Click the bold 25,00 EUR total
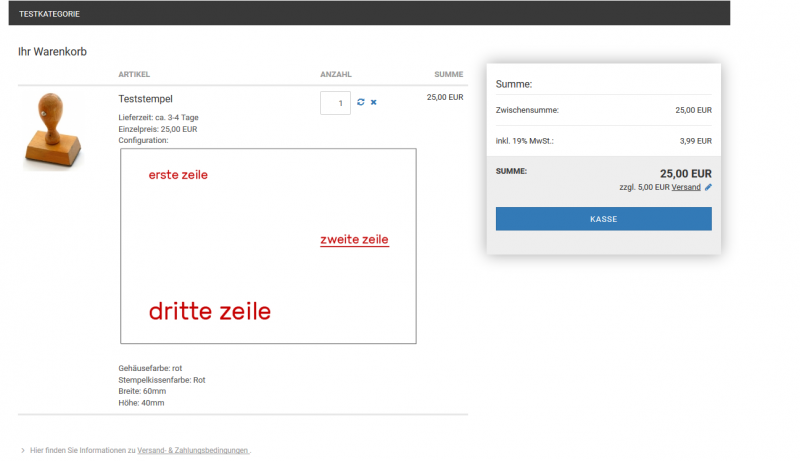800x461 pixels. 686,173
